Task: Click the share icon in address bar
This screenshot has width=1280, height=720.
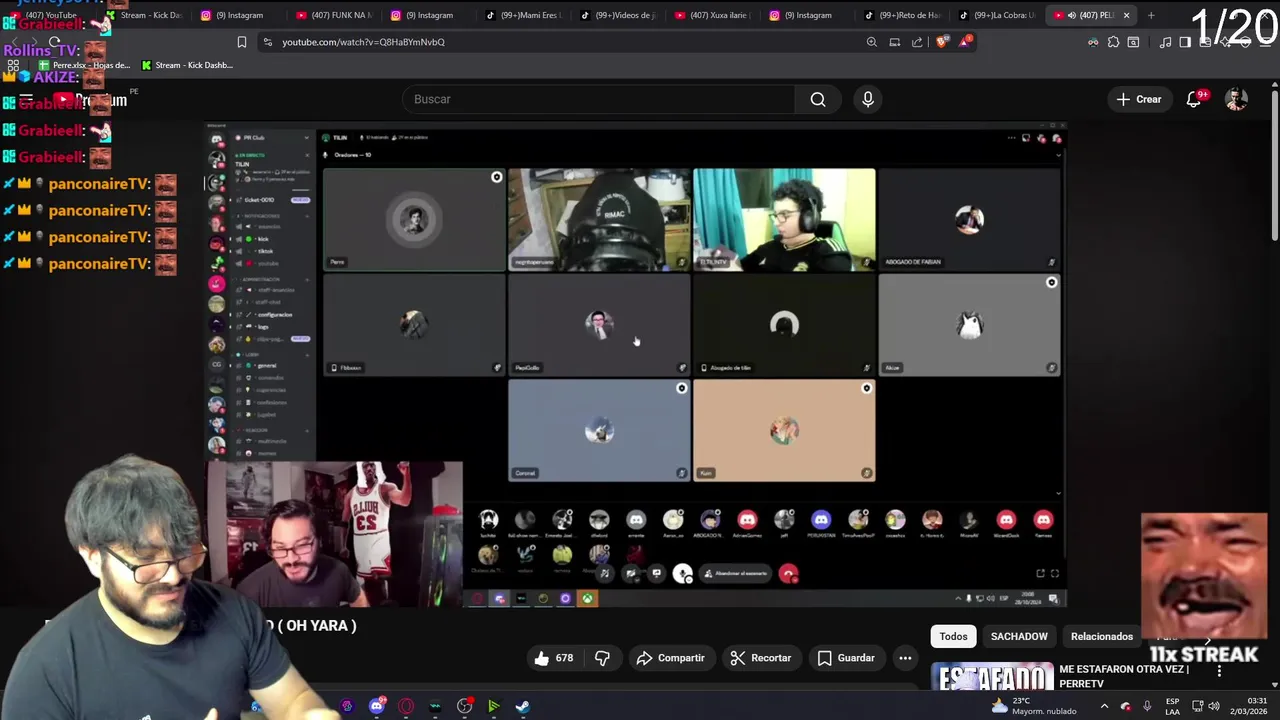Action: [x=917, y=42]
